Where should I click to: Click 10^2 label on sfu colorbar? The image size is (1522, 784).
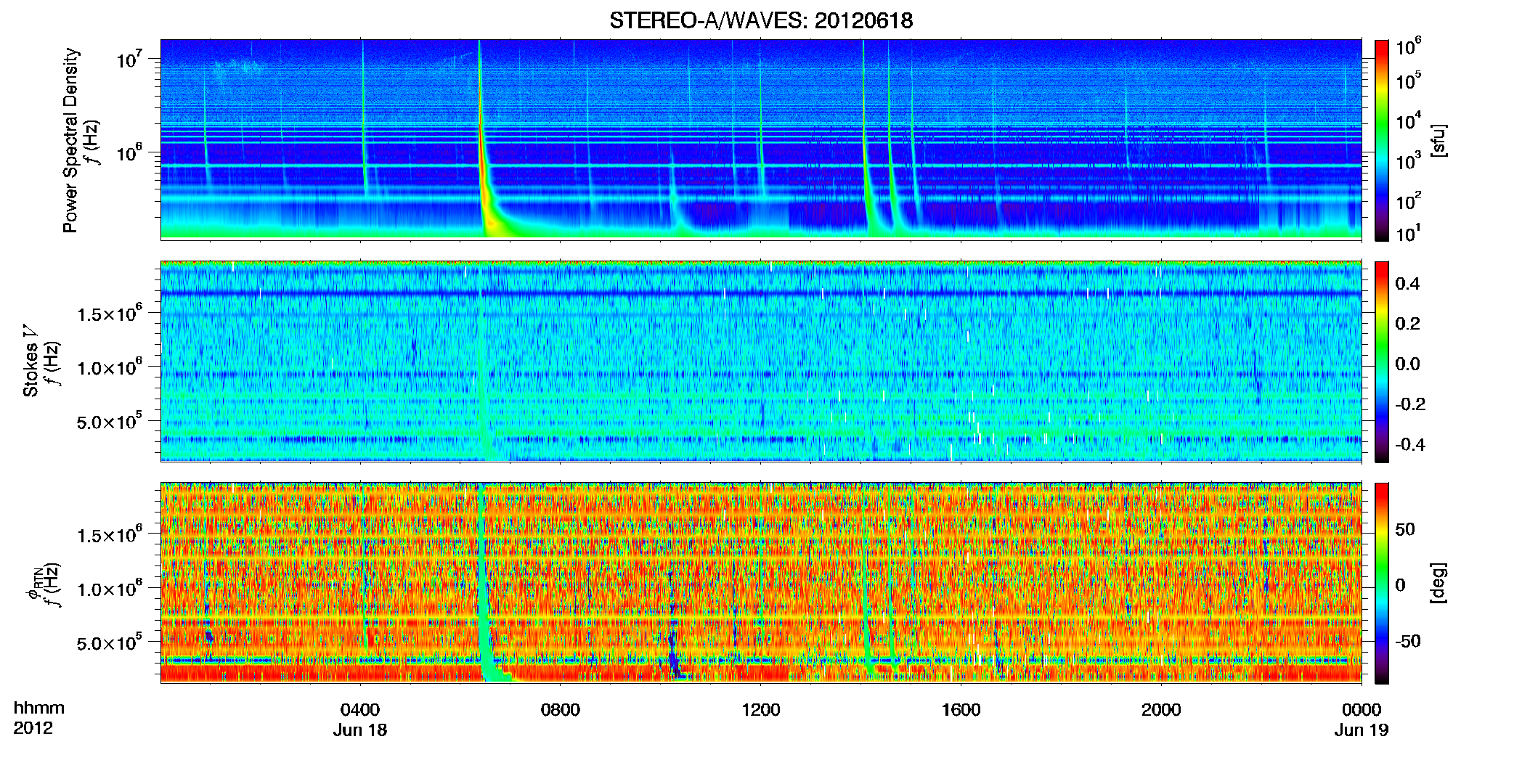(1409, 201)
